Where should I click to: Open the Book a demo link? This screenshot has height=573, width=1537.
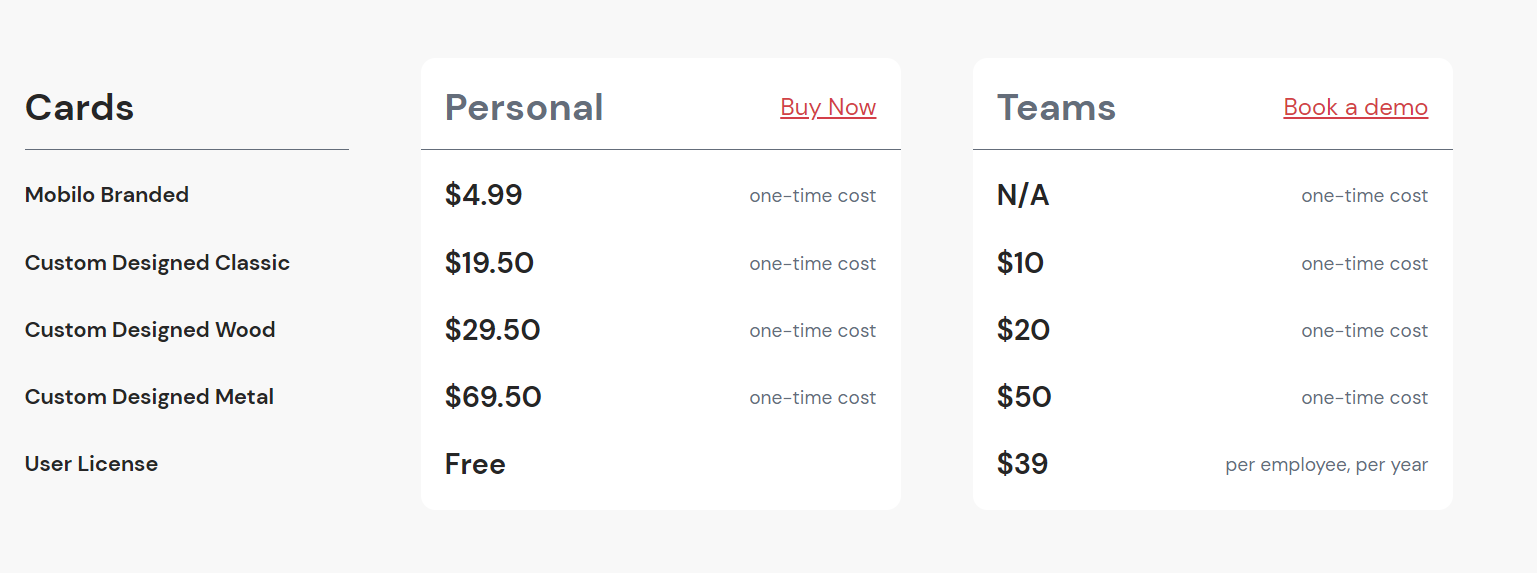(1355, 107)
